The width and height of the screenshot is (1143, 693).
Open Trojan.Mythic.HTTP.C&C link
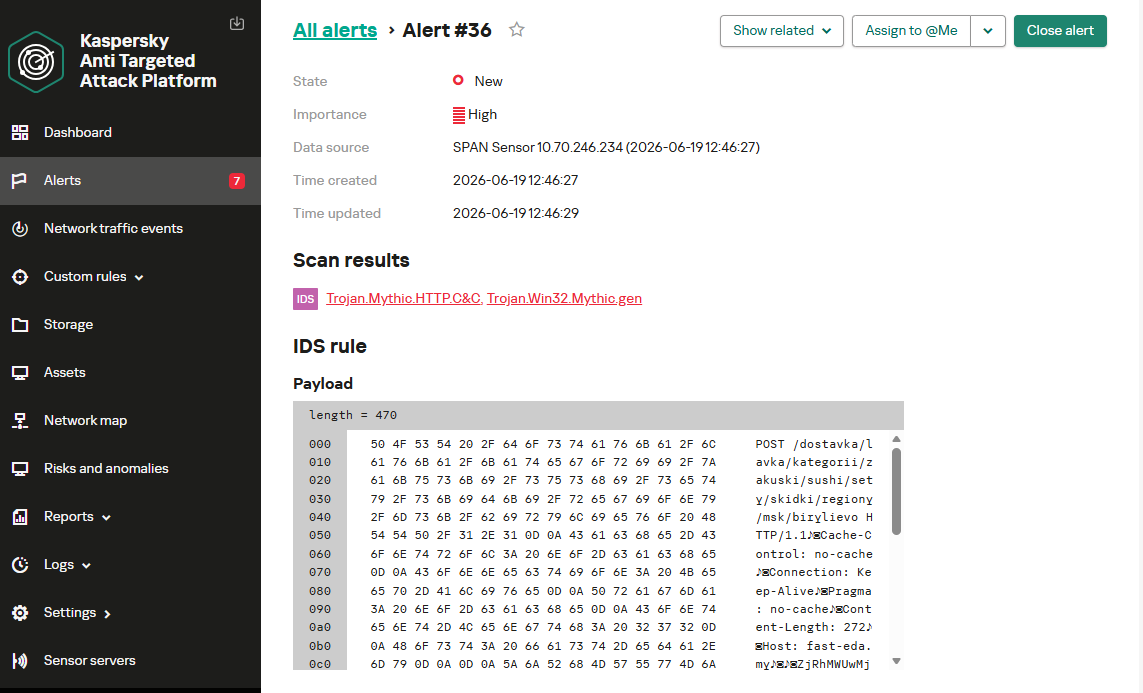click(403, 298)
